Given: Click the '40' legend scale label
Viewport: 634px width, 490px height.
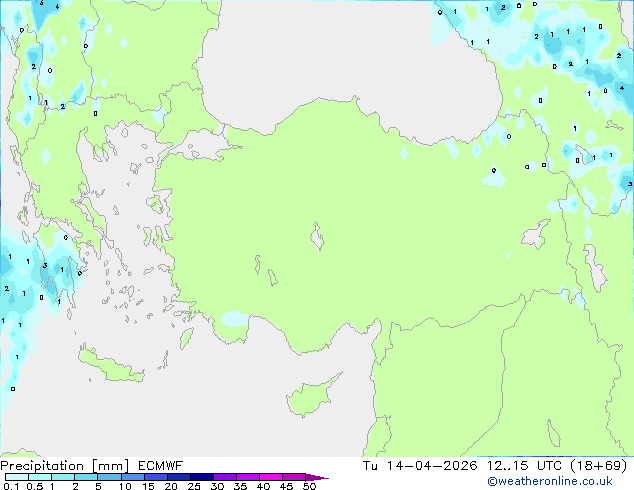Looking at the screenshot, I should coord(264,486).
